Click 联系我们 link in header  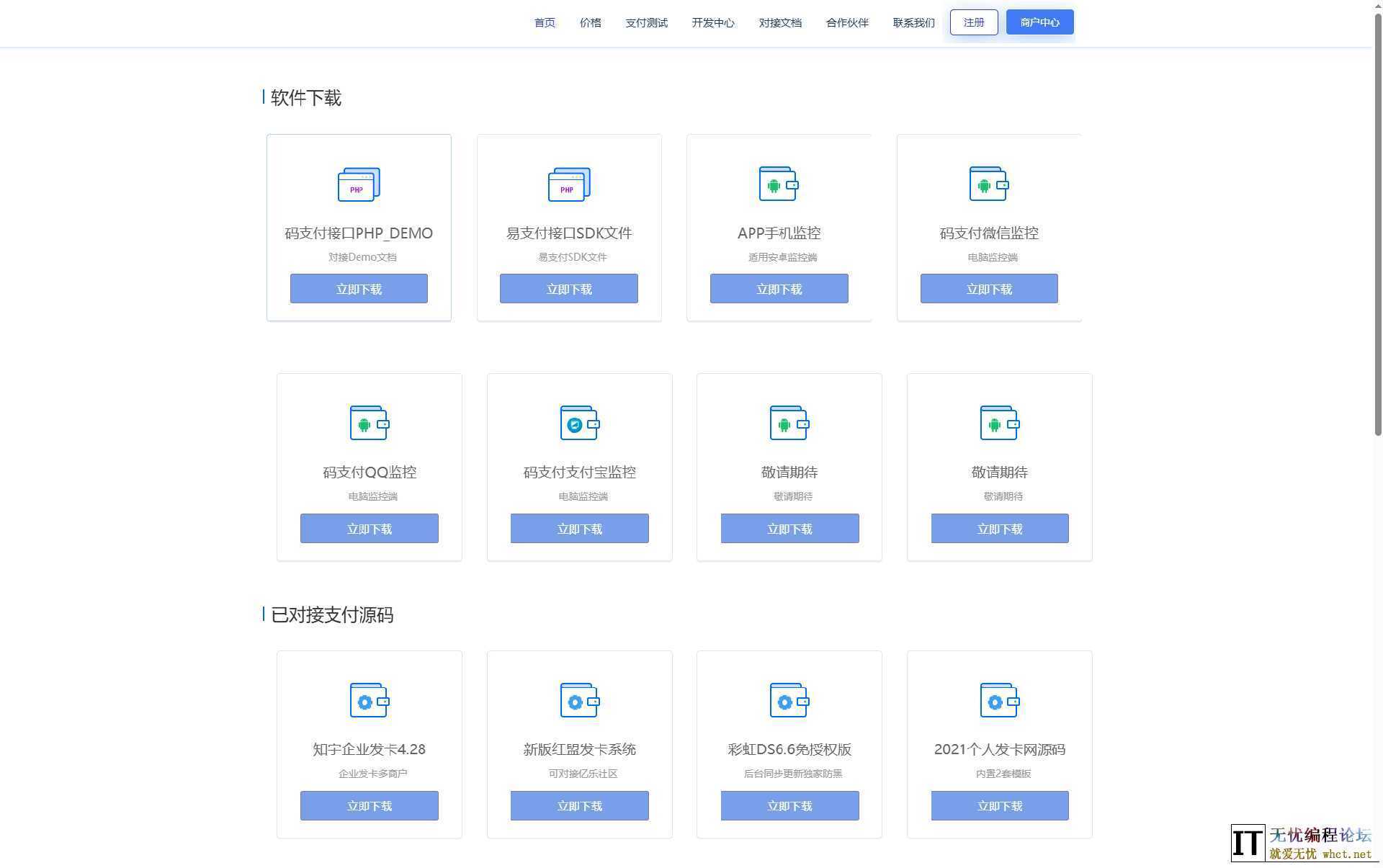[x=913, y=23]
